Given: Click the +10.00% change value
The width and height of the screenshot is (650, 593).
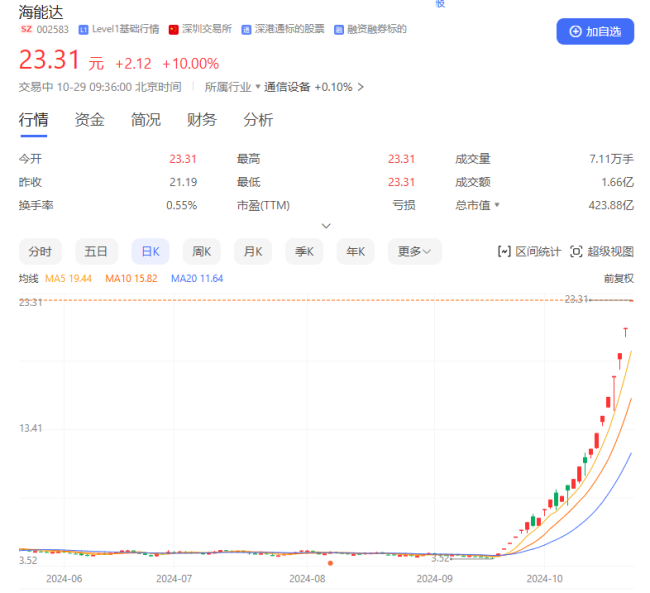Looking at the screenshot, I should tap(190, 64).
